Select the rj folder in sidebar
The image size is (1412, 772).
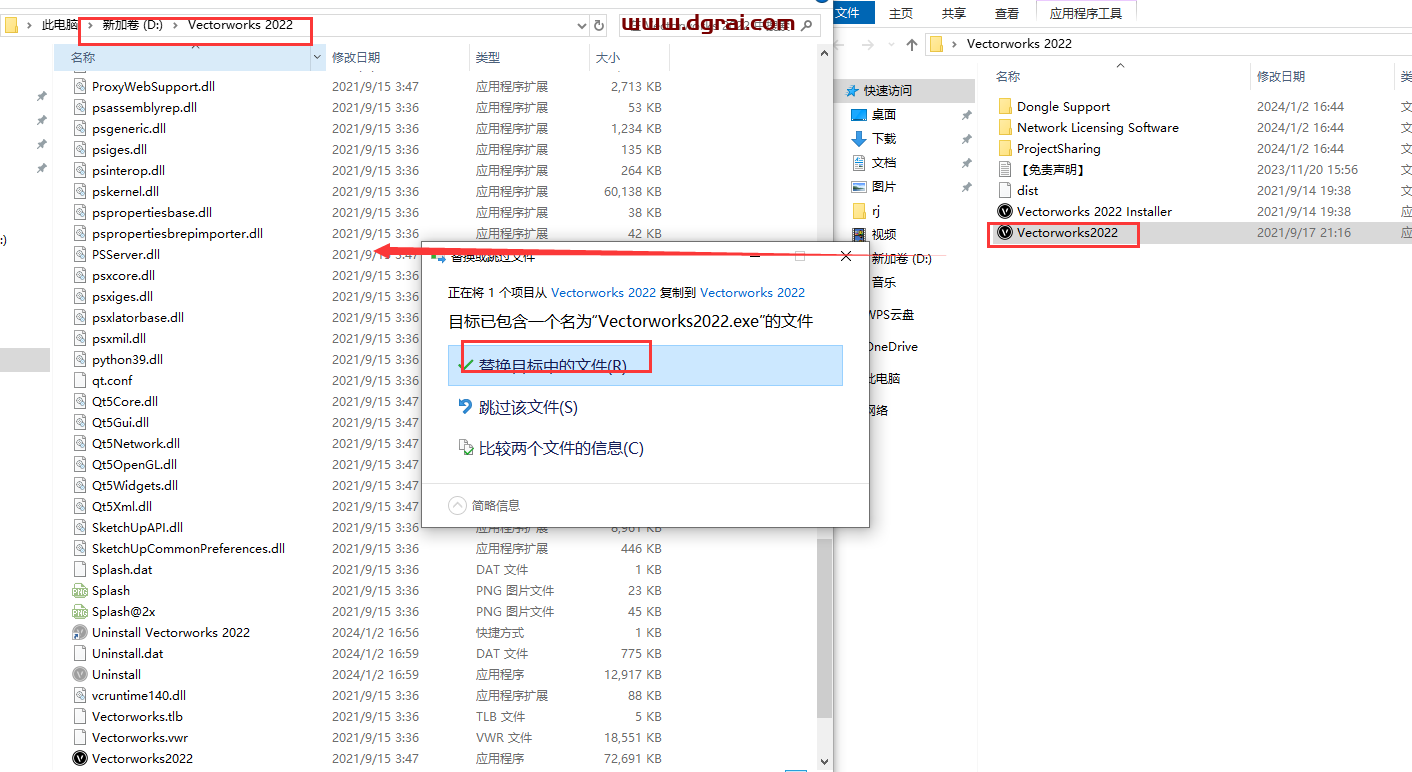pyautogui.click(x=866, y=210)
